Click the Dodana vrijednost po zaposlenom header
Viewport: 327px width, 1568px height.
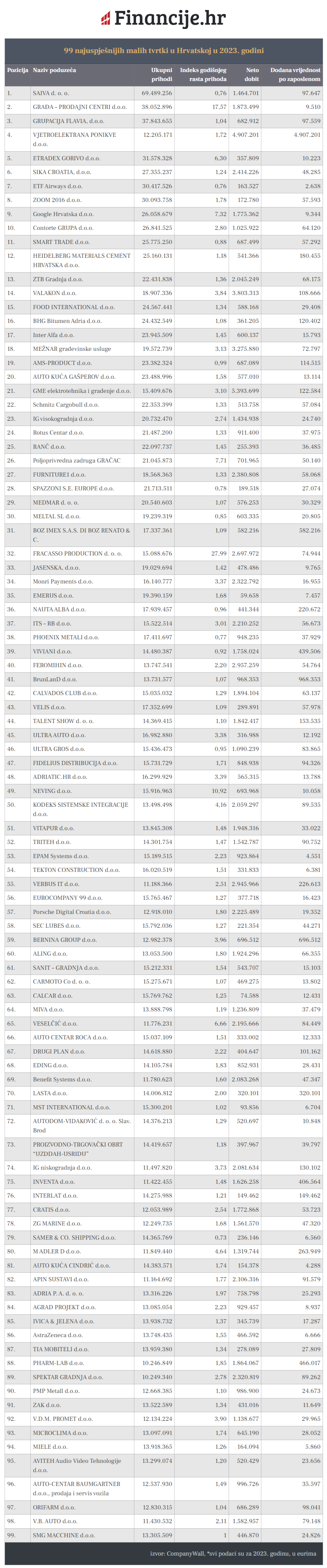[x=295, y=74]
